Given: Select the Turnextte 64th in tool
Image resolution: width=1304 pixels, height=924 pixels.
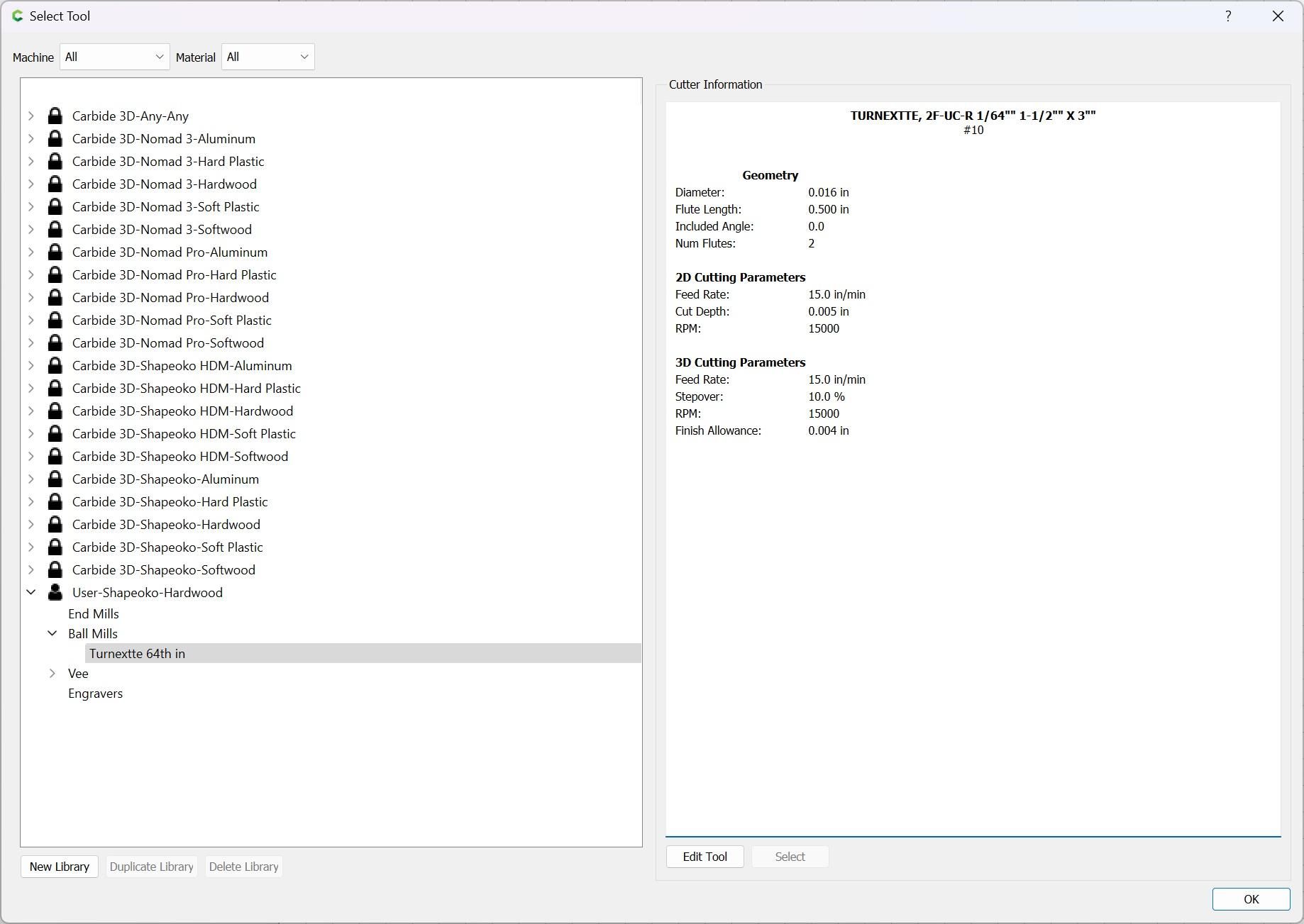Looking at the screenshot, I should point(363,653).
